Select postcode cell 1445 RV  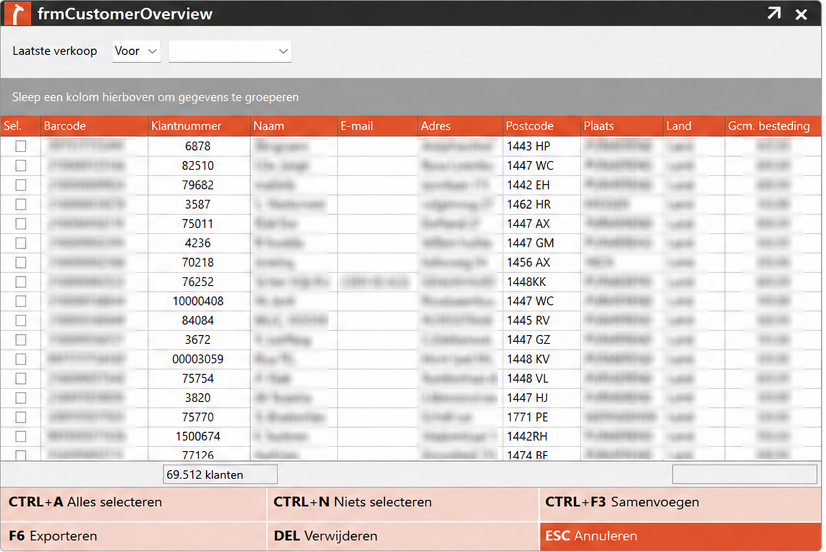pos(542,320)
